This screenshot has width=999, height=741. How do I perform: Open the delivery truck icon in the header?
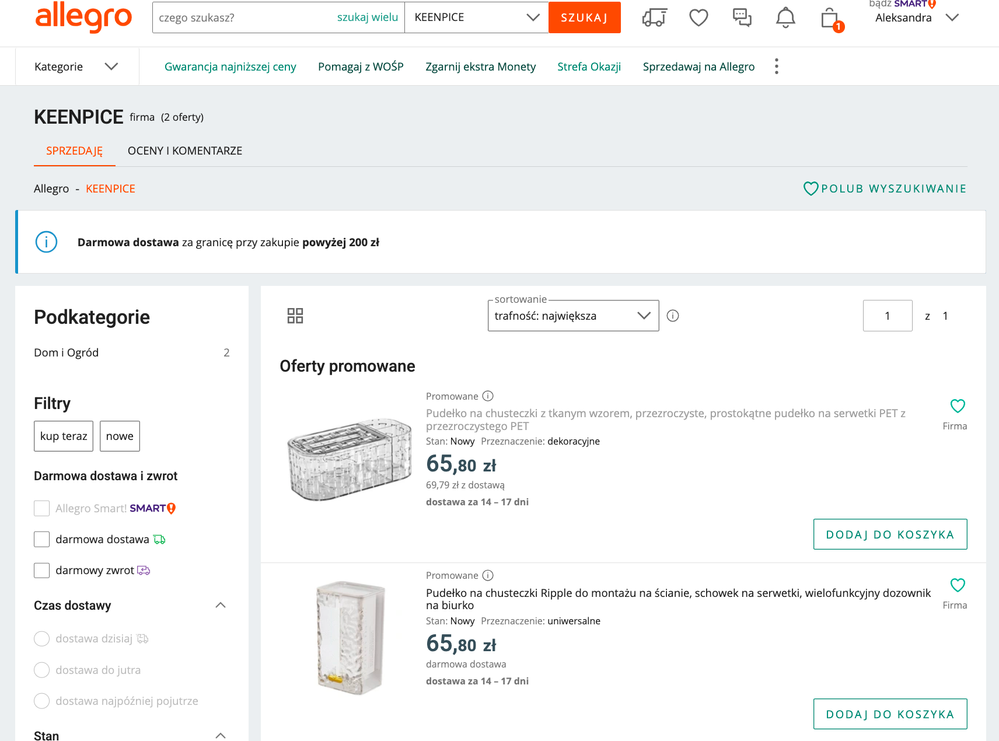pyautogui.click(x=654, y=18)
